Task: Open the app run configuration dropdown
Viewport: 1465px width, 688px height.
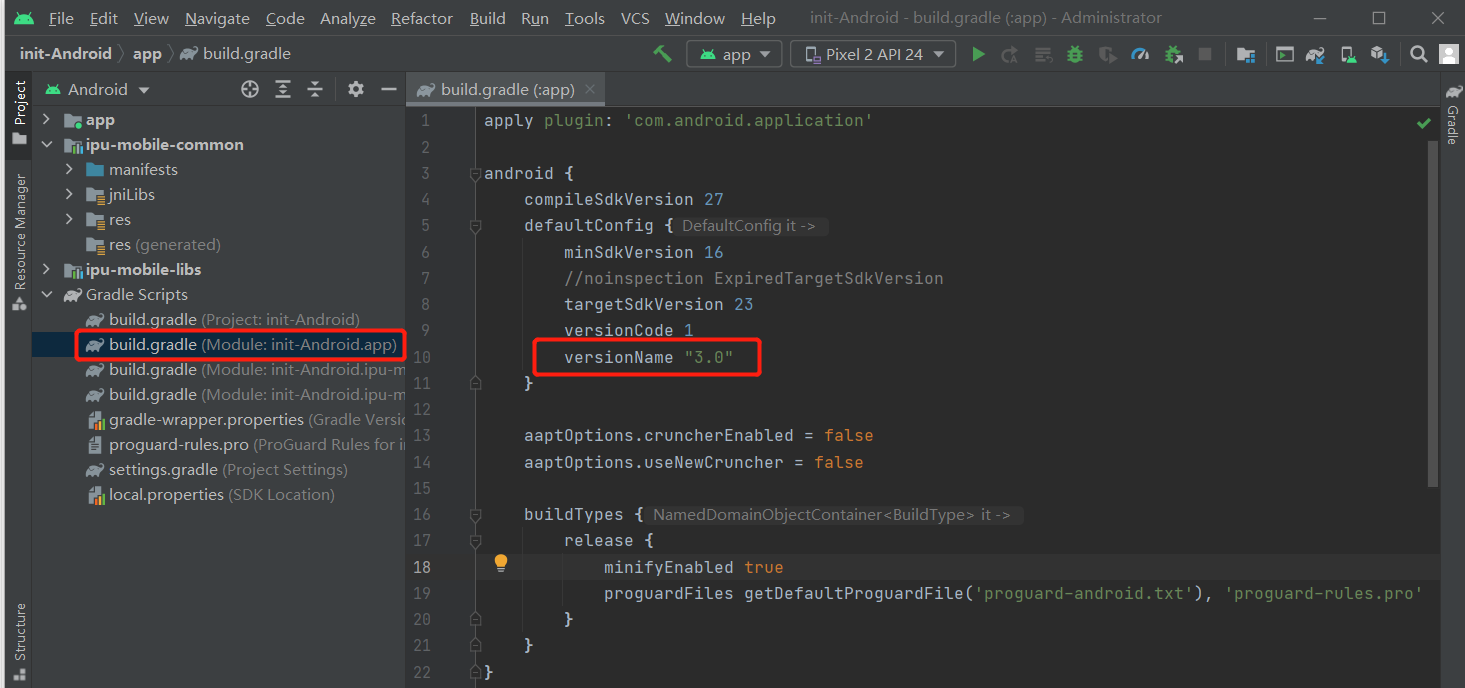Action: click(734, 54)
